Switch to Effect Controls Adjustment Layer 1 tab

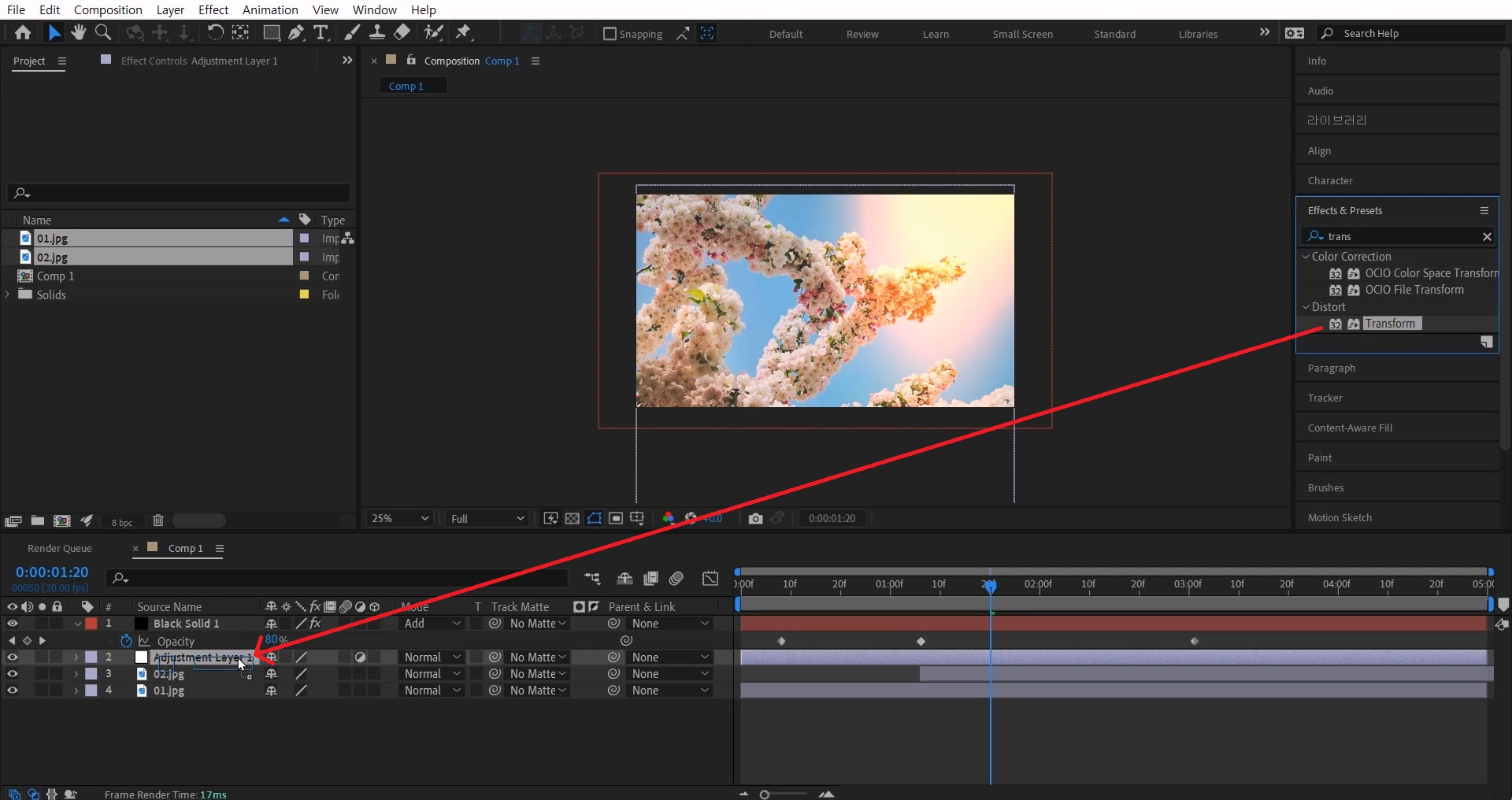(199, 61)
